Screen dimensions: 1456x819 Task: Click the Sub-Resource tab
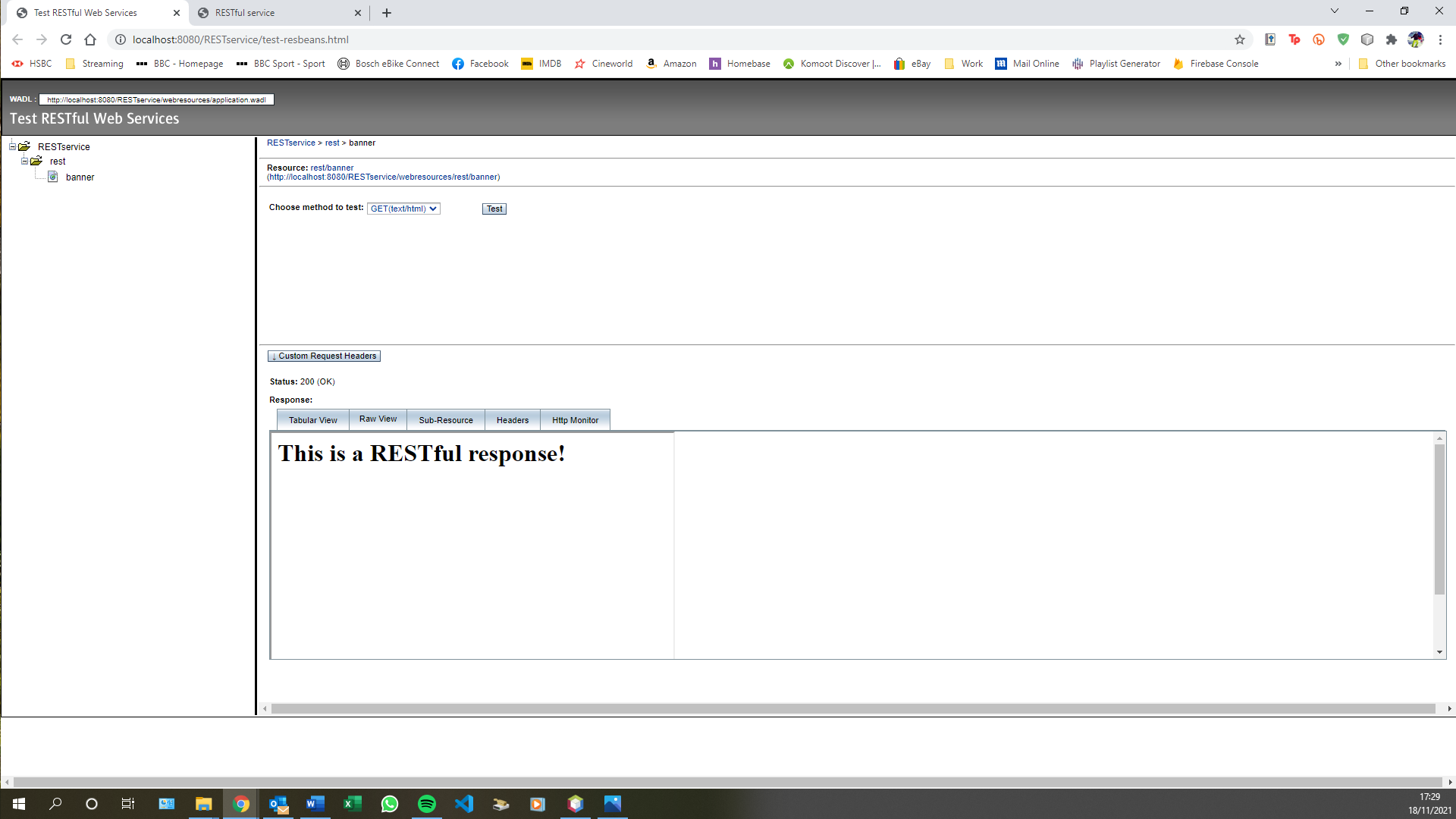(x=446, y=419)
